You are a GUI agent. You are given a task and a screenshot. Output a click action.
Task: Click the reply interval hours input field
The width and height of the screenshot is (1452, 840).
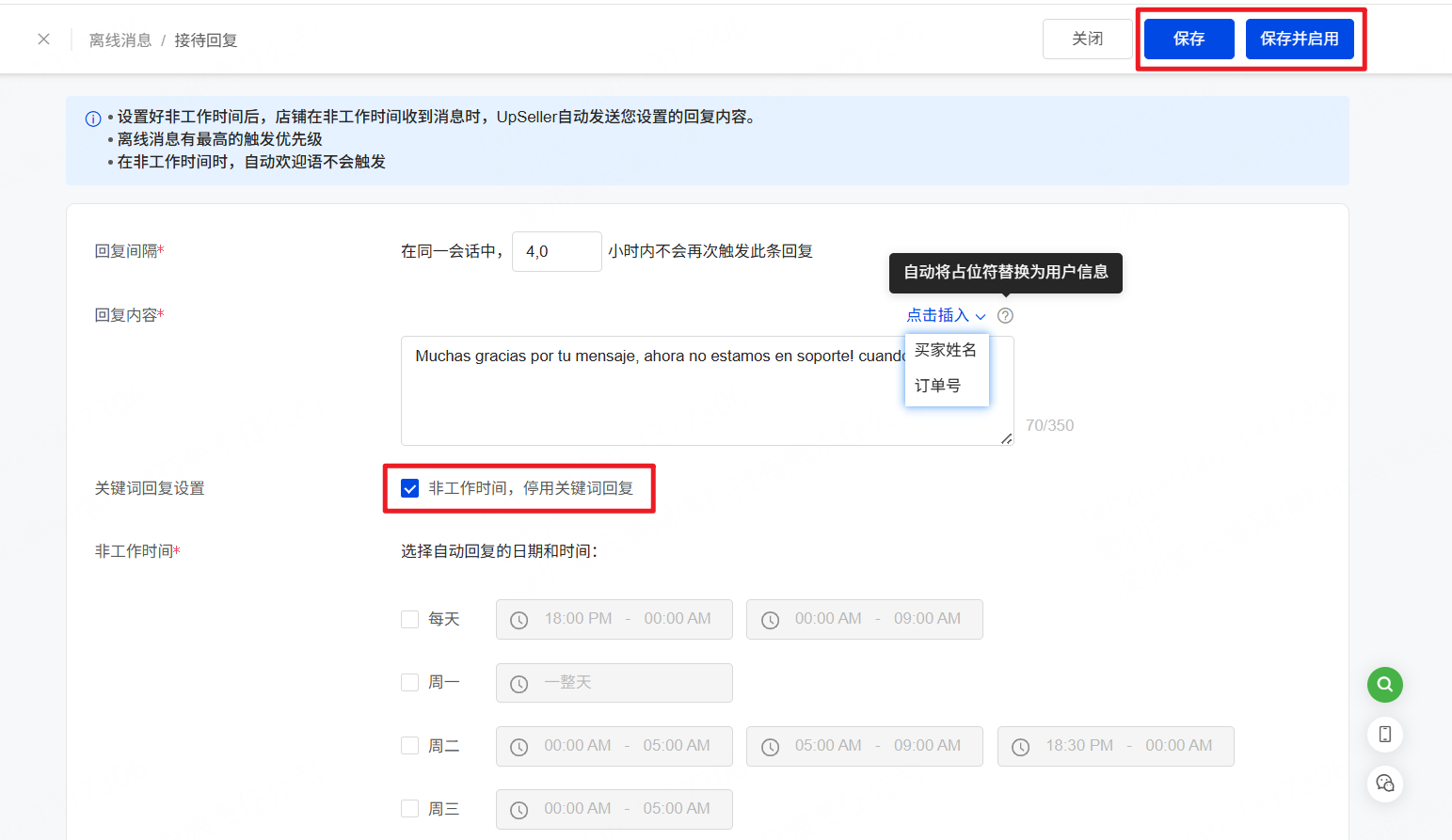click(556, 252)
